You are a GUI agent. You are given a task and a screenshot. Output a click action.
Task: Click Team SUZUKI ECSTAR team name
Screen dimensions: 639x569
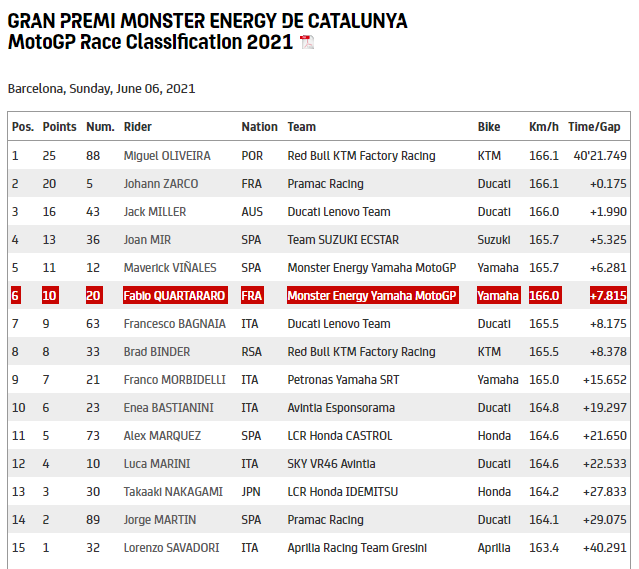[x=338, y=240]
